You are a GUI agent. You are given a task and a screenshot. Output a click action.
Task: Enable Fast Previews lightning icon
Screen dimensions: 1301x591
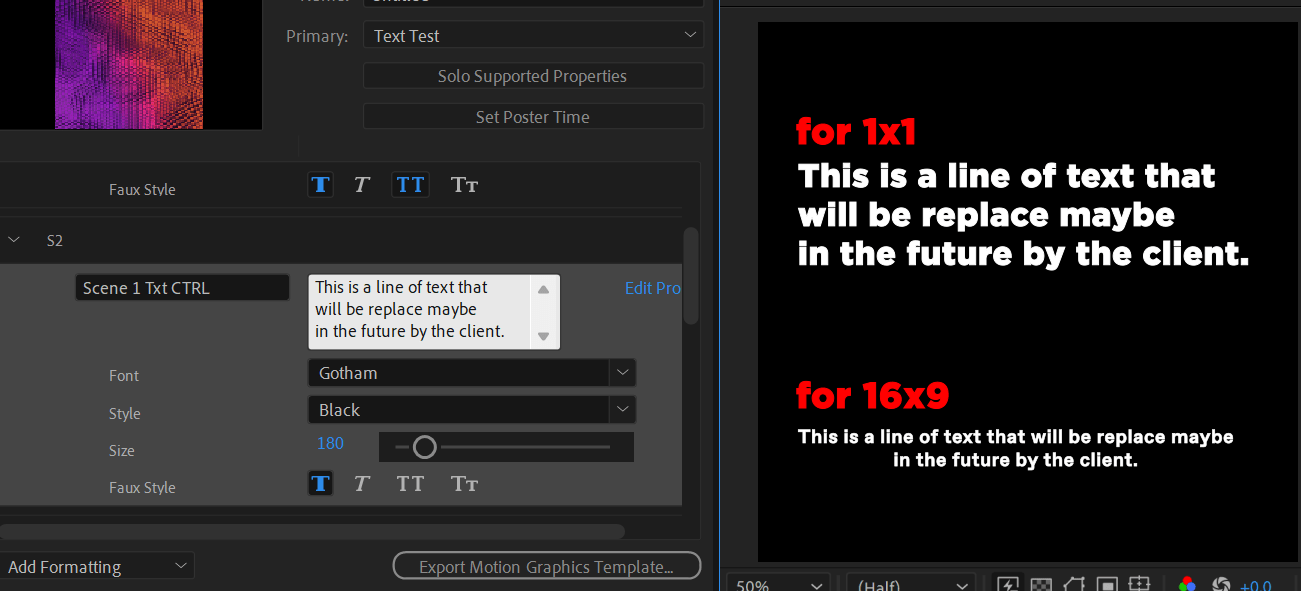(x=1009, y=584)
